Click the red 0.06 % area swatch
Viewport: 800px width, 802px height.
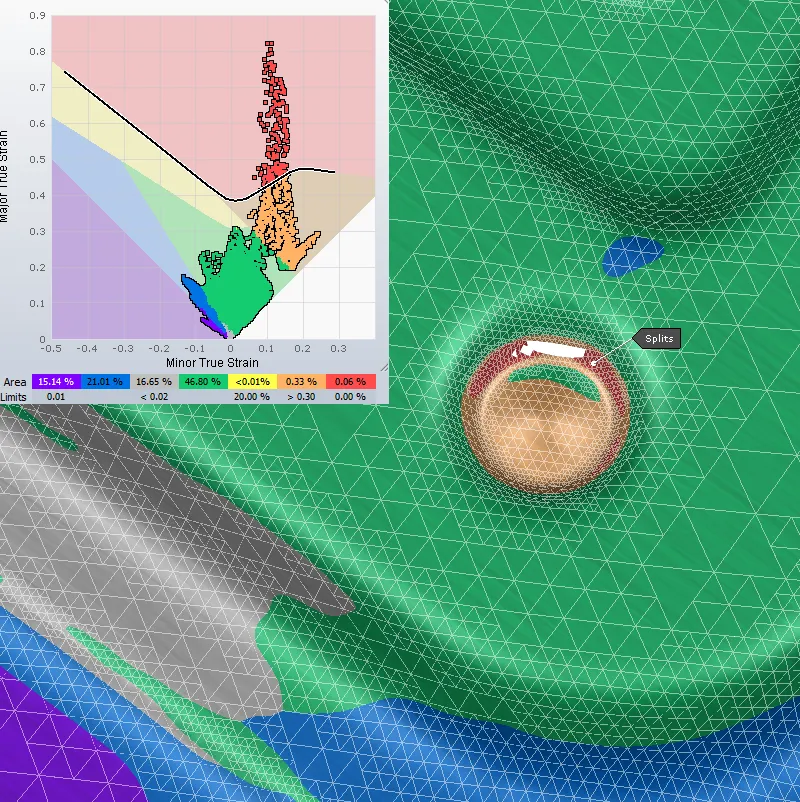(x=350, y=382)
